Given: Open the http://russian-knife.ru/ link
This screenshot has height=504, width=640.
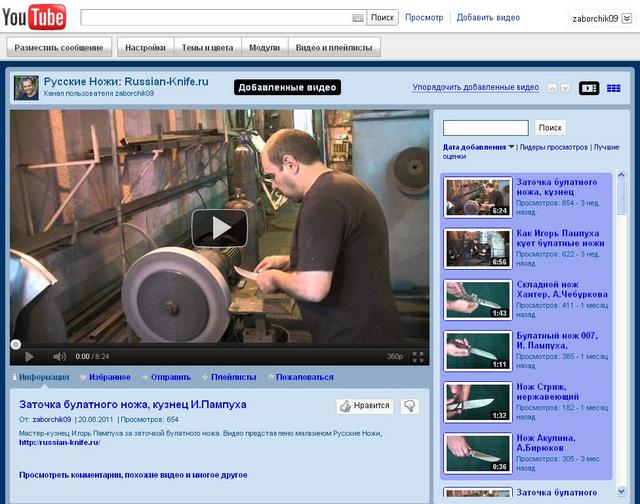Looking at the screenshot, I should pyautogui.click(x=60, y=442).
